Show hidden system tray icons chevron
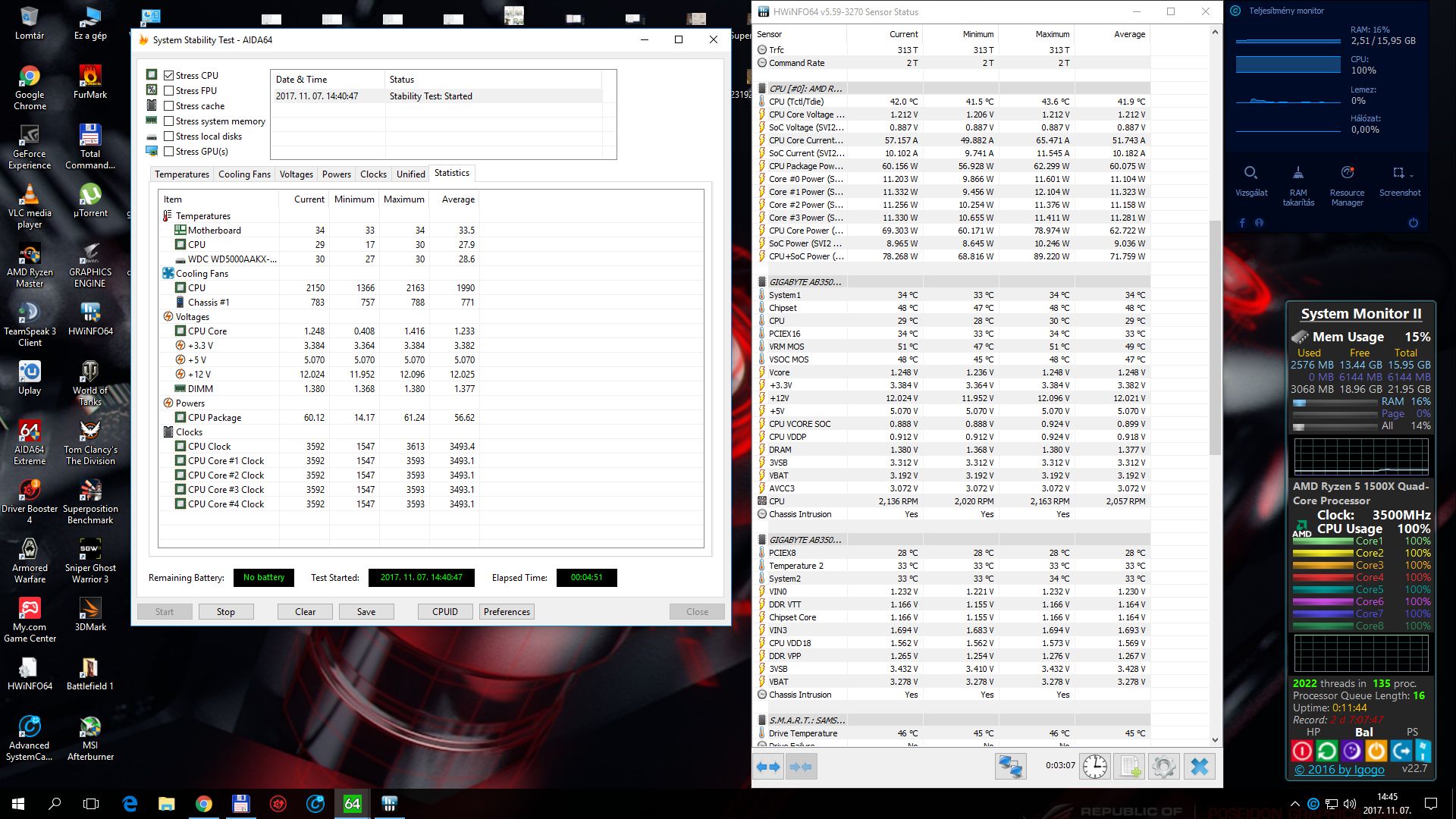 click(x=1294, y=804)
